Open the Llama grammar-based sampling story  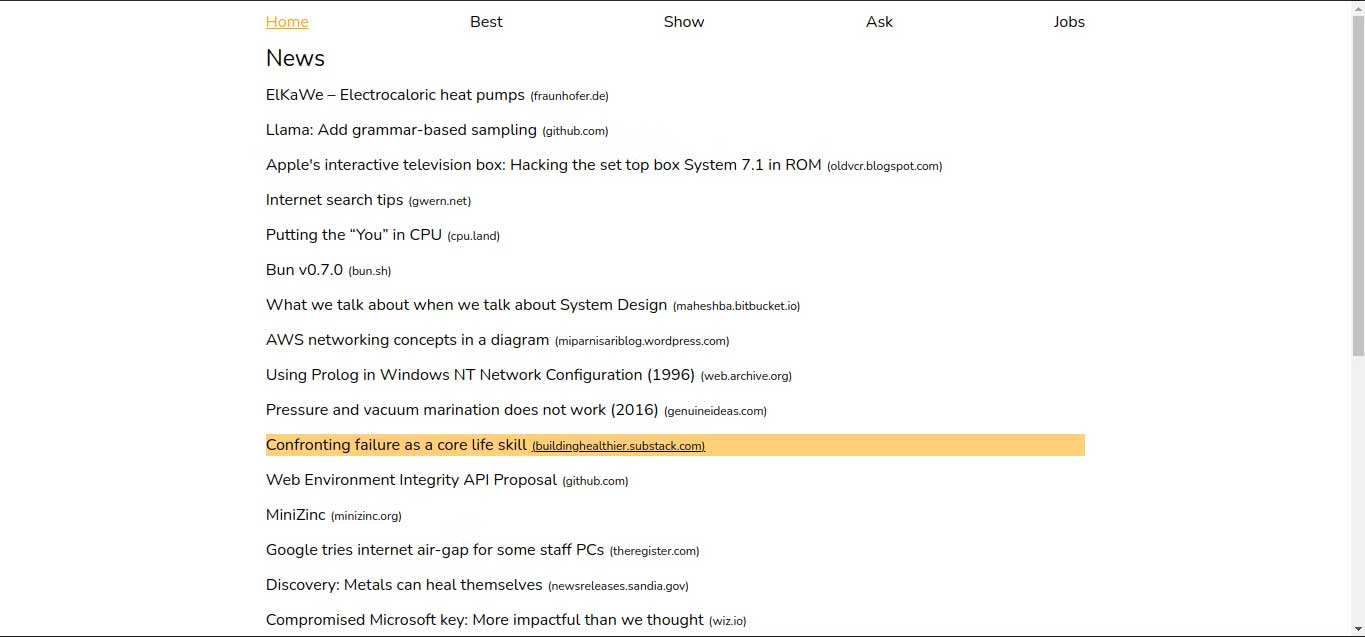click(x=400, y=130)
